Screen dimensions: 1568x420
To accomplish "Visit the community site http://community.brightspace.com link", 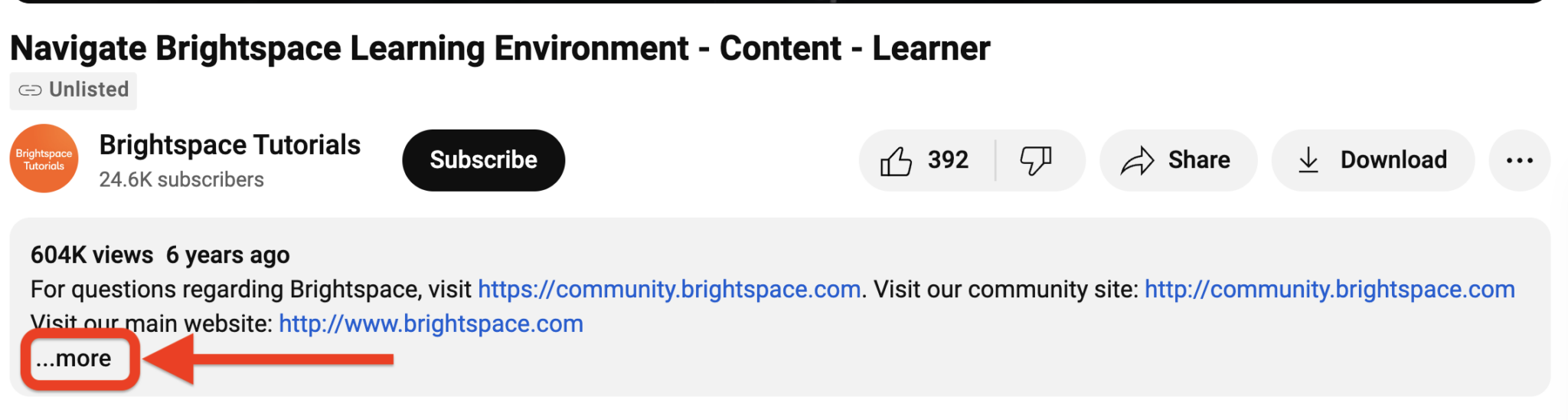I will coord(1329,289).
